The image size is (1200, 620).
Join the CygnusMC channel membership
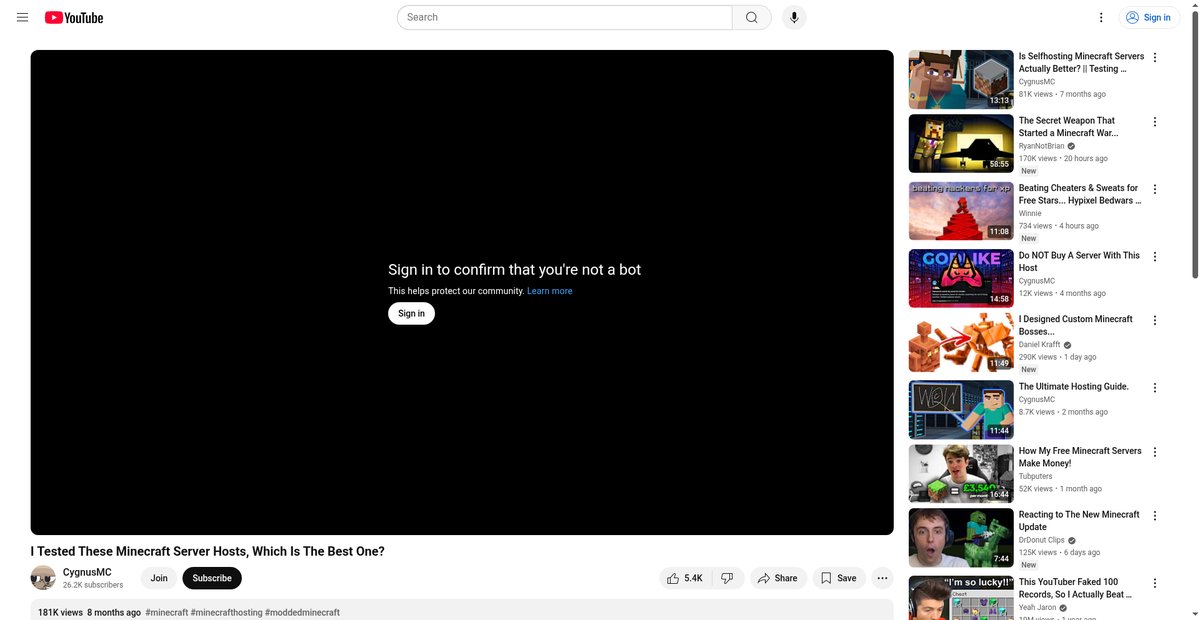click(x=159, y=578)
